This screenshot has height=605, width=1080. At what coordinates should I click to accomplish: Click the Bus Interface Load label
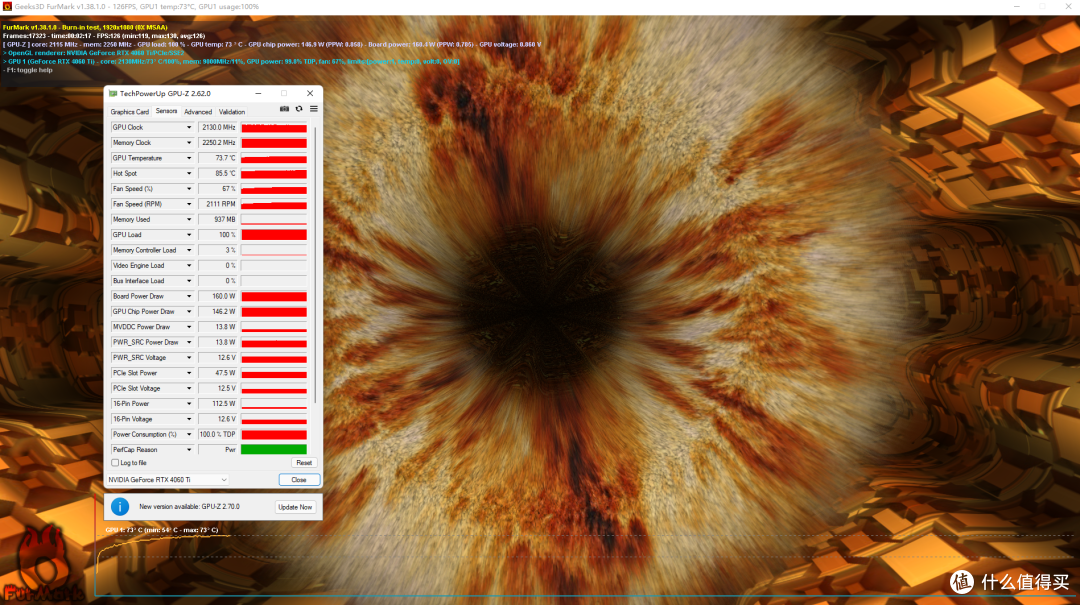[138, 281]
